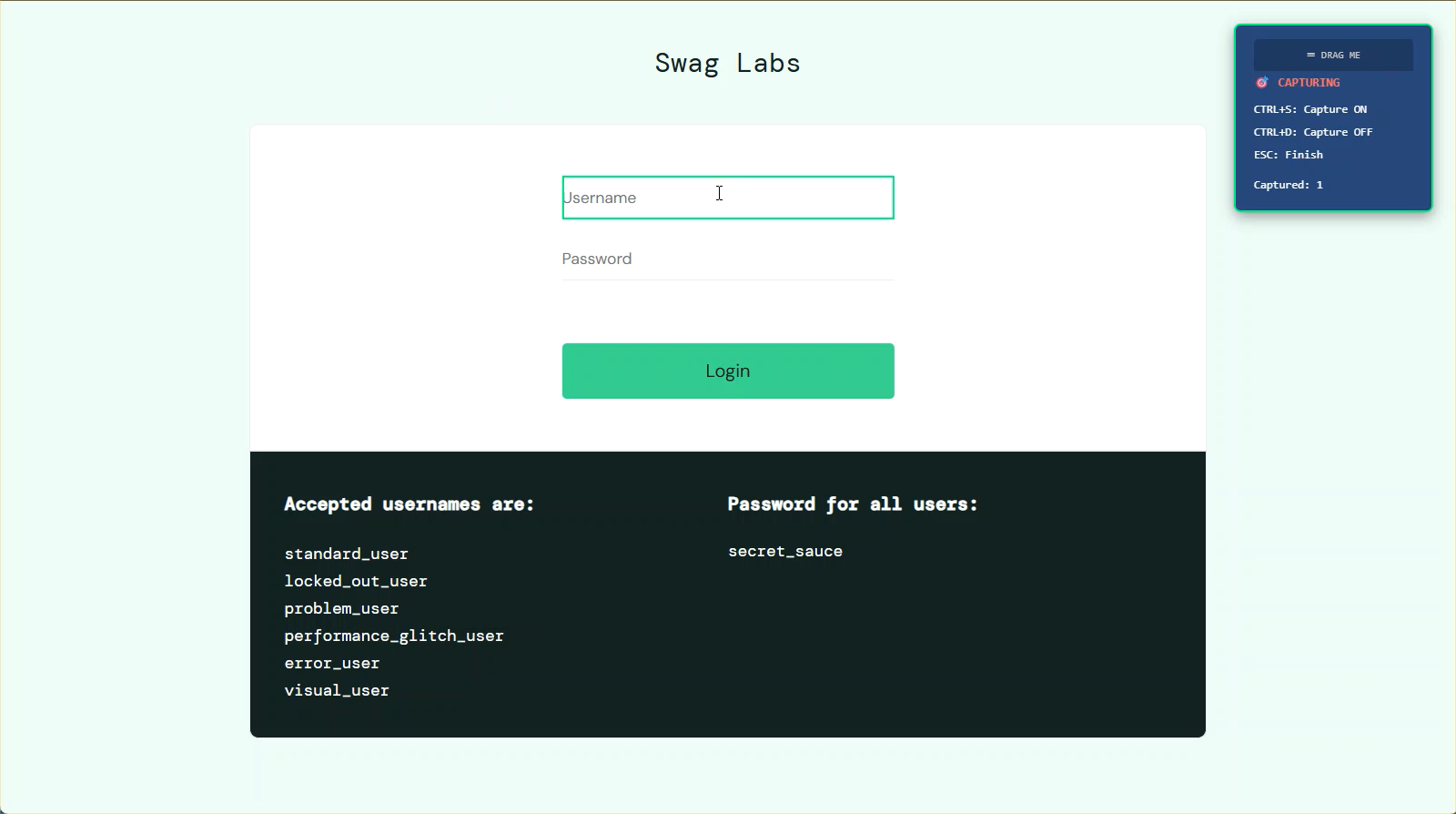Select the secret_sauce password text
This screenshot has width=1456, height=814.
(x=785, y=551)
